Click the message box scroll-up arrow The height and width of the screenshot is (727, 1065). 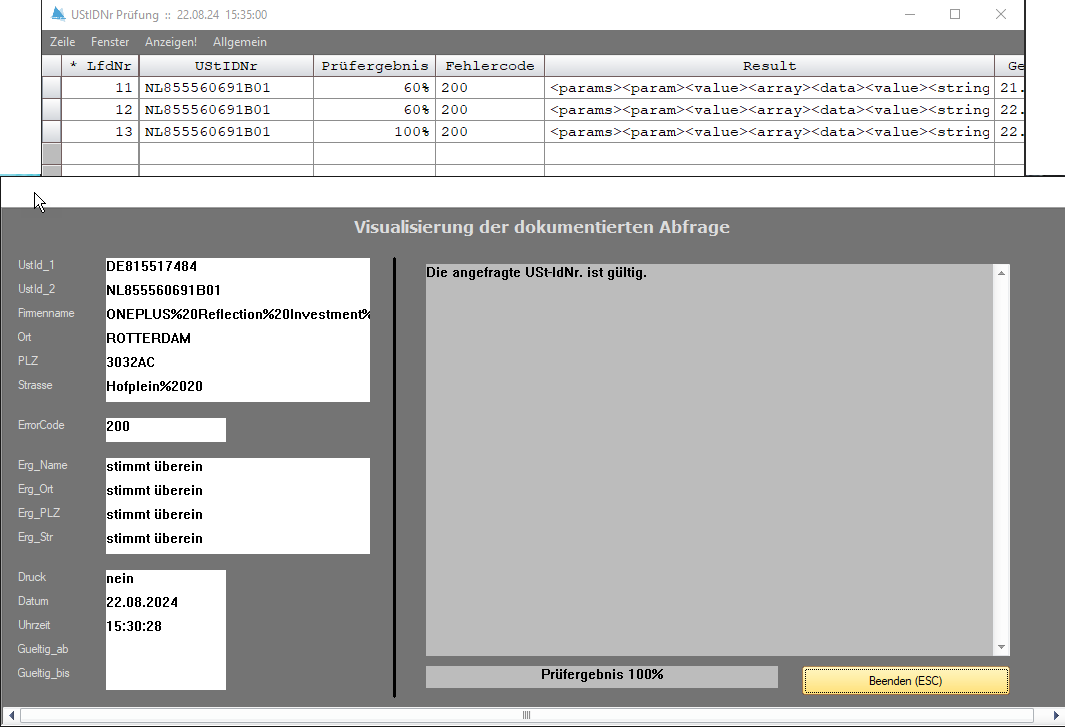[x=1001, y=272]
